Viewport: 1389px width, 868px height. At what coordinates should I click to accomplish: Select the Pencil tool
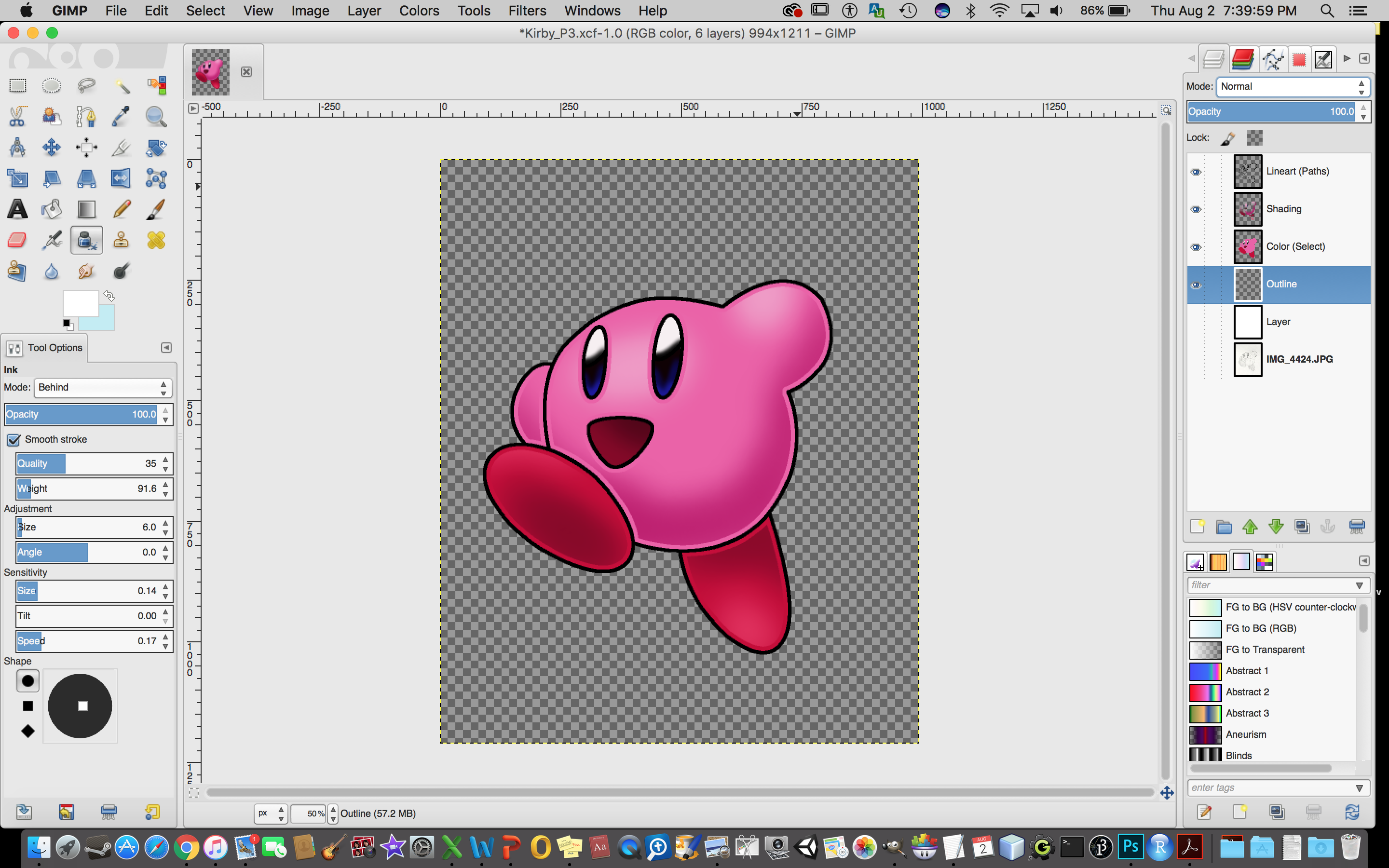click(x=121, y=209)
